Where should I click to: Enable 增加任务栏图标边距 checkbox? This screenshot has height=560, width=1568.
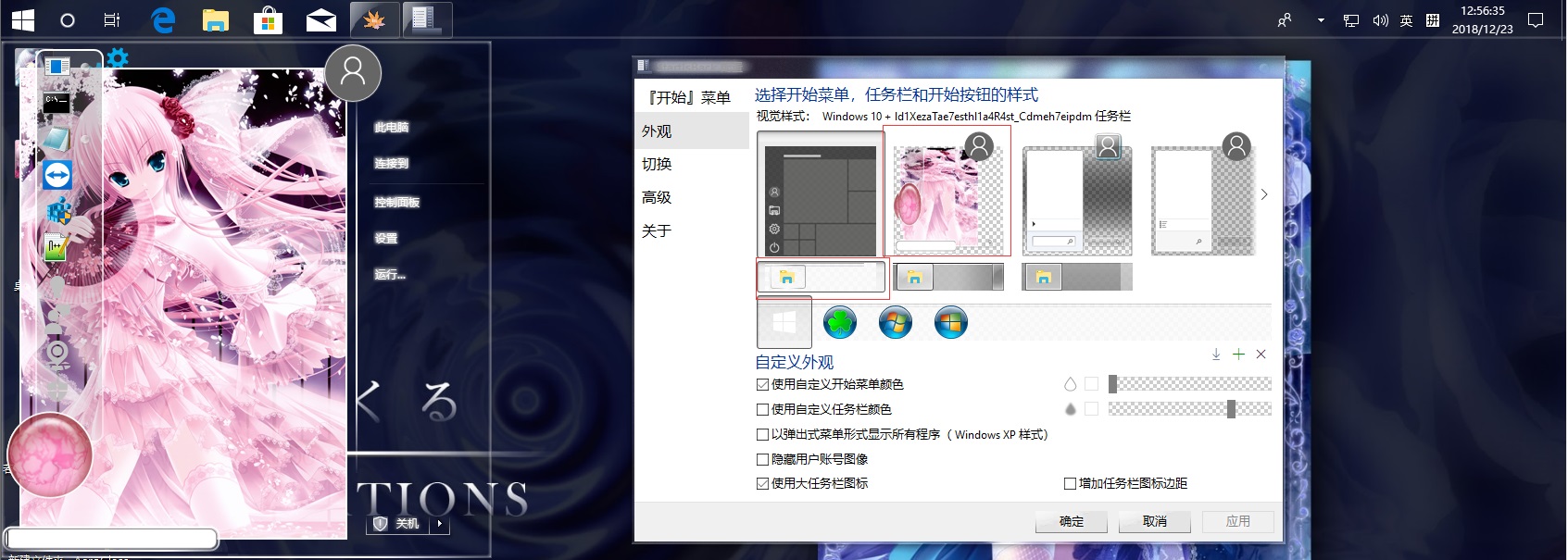[x=1071, y=483]
